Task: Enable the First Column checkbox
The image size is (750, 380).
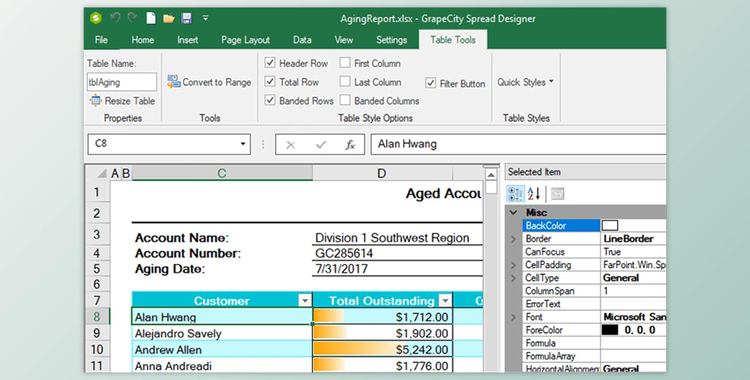Action: pyautogui.click(x=345, y=63)
